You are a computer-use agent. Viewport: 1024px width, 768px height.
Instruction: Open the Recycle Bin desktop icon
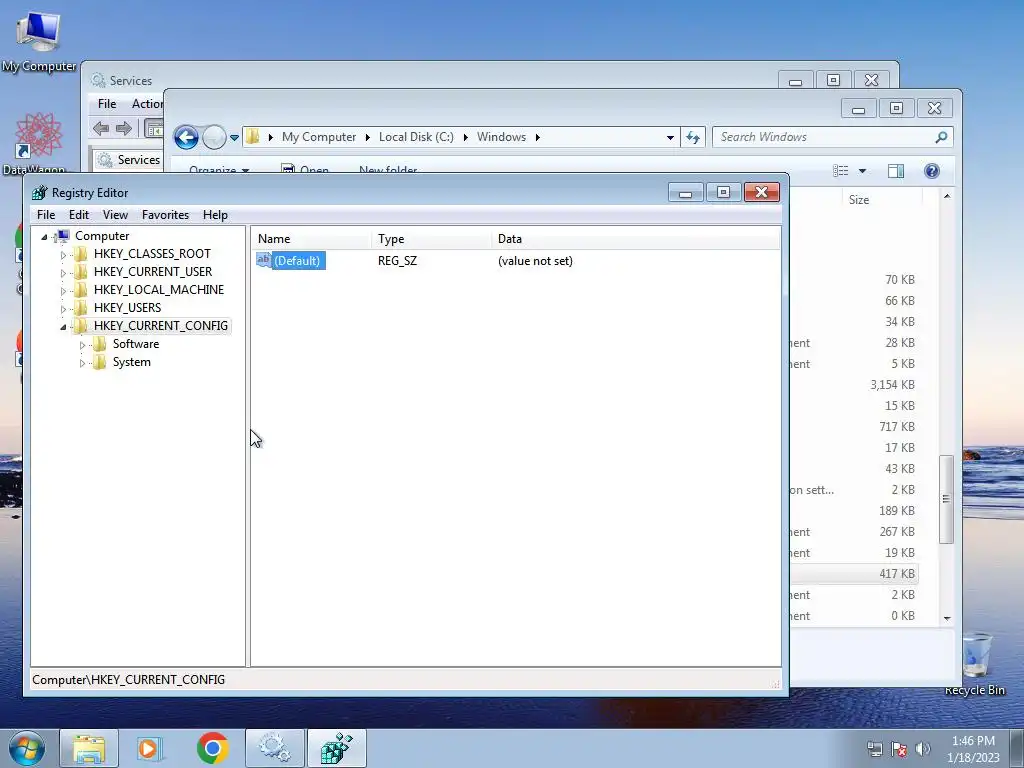975,664
